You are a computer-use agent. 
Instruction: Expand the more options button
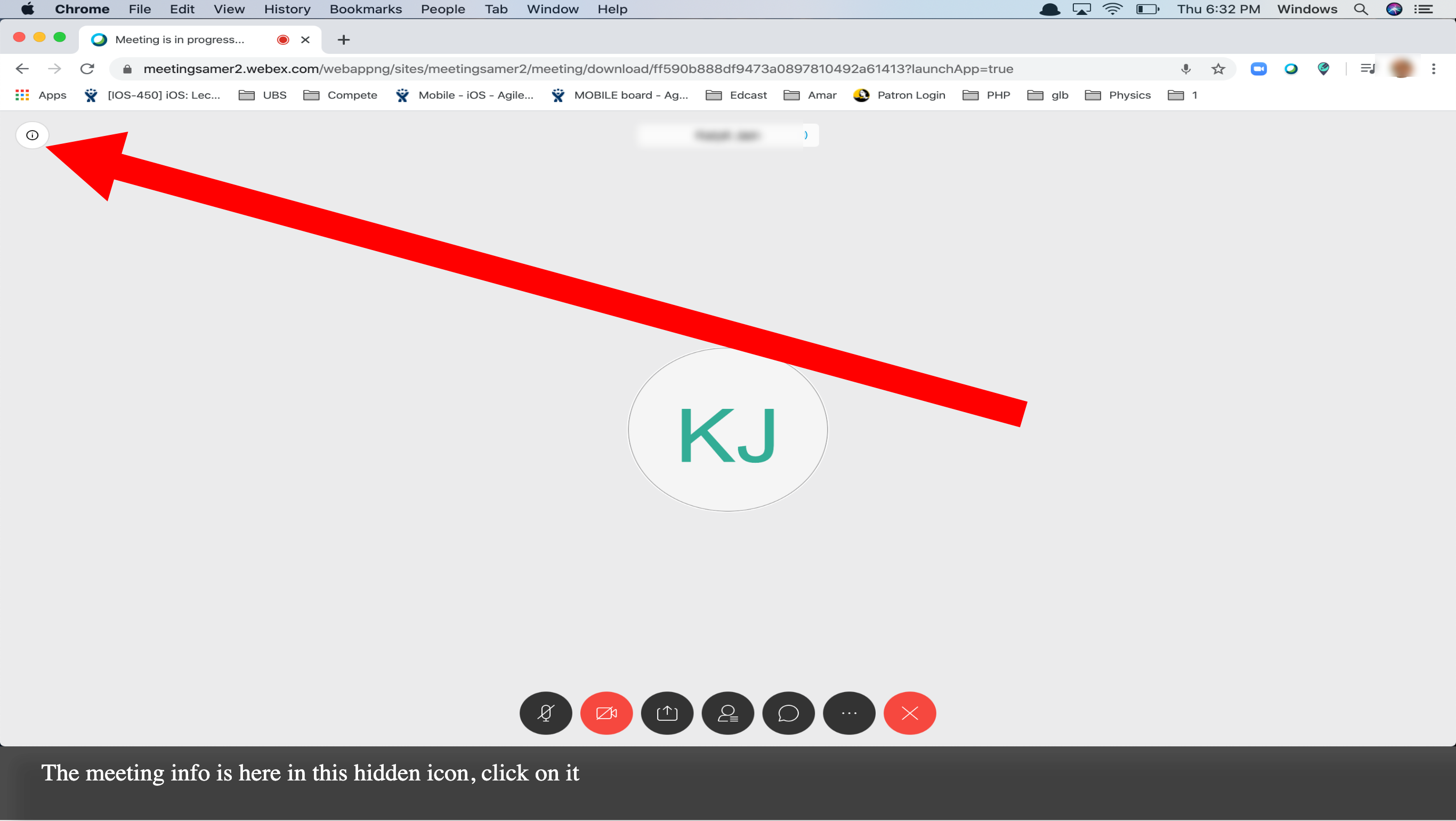coord(849,713)
